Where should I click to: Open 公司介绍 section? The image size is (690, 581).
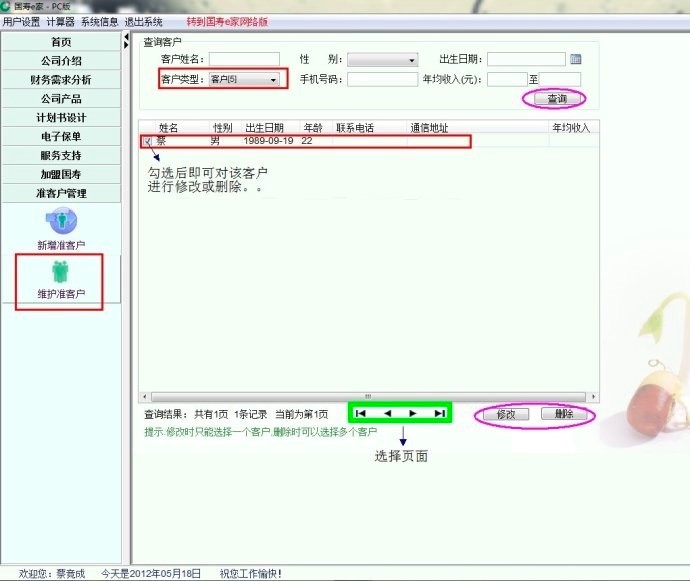pyautogui.click(x=61, y=61)
